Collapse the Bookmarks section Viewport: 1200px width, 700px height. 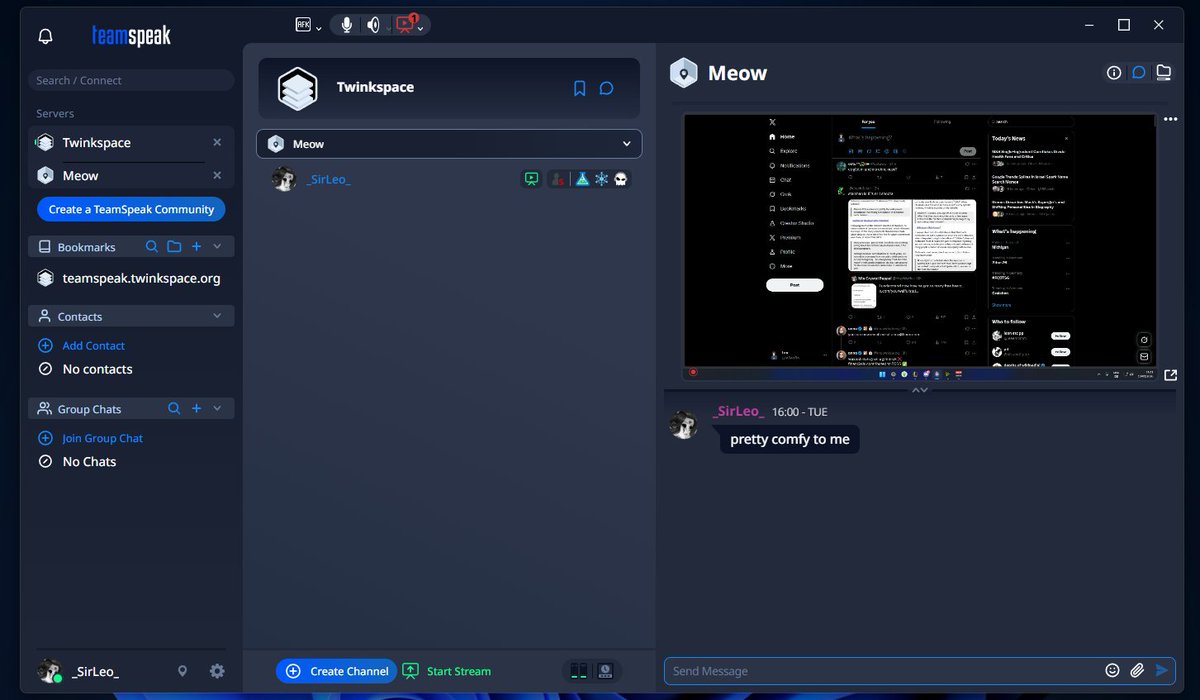pyautogui.click(x=217, y=246)
